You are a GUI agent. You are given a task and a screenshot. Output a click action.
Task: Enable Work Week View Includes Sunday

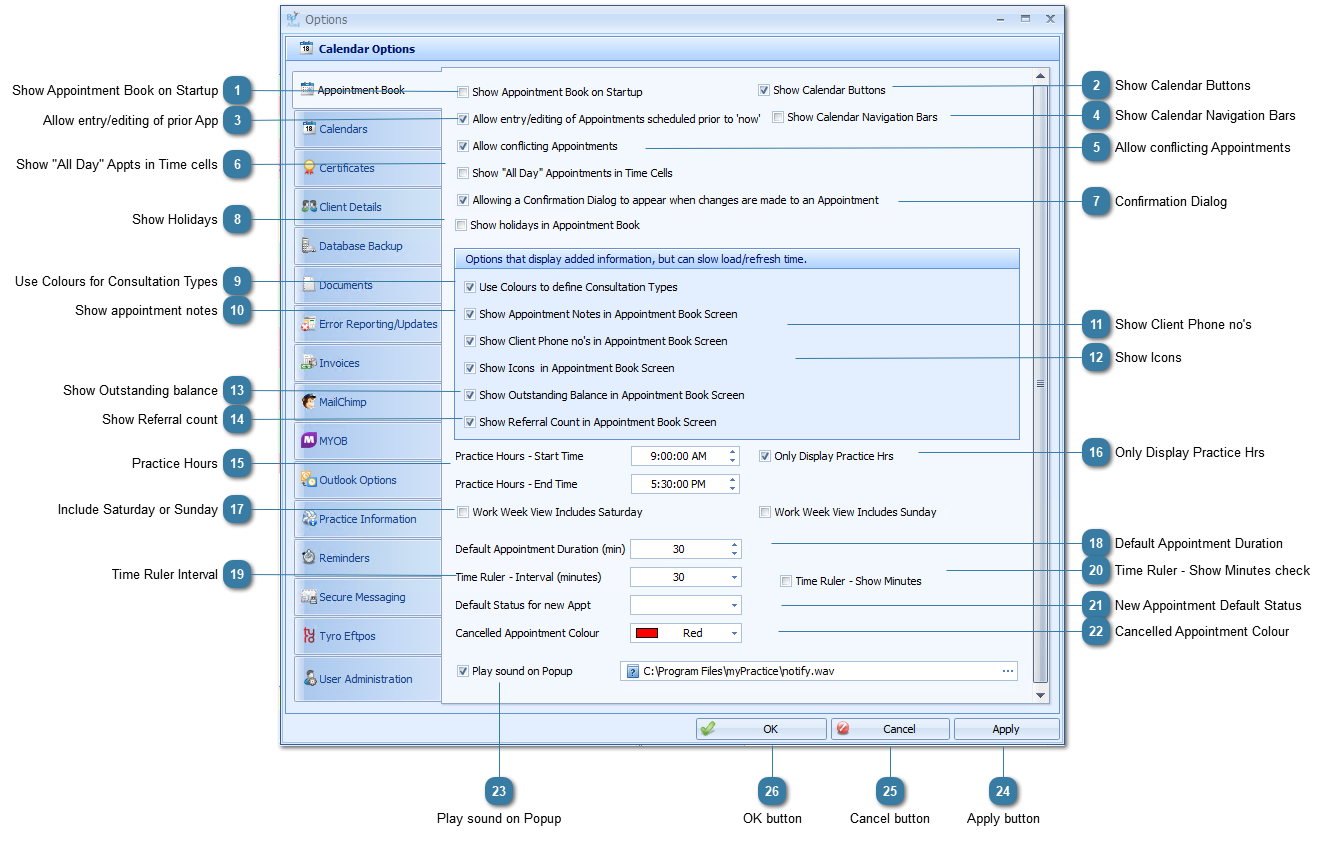pyautogui.click(x=765, y=512)
